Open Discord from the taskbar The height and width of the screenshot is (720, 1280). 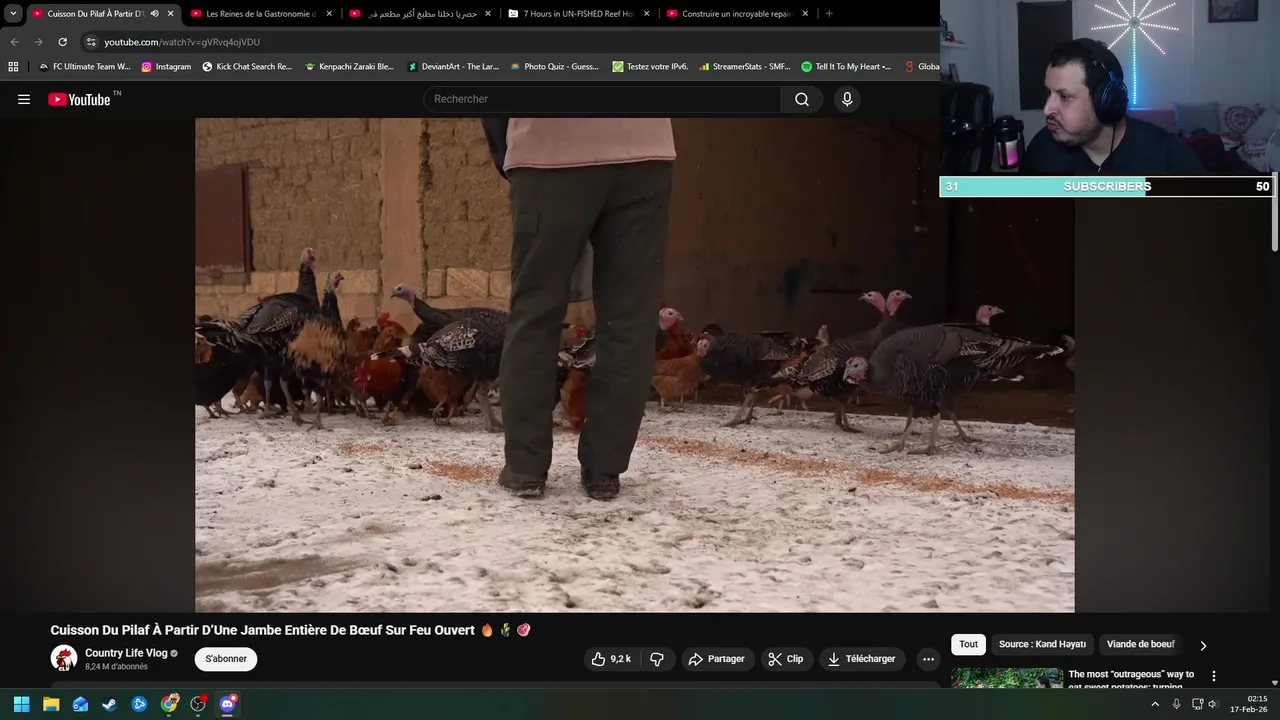227,704
